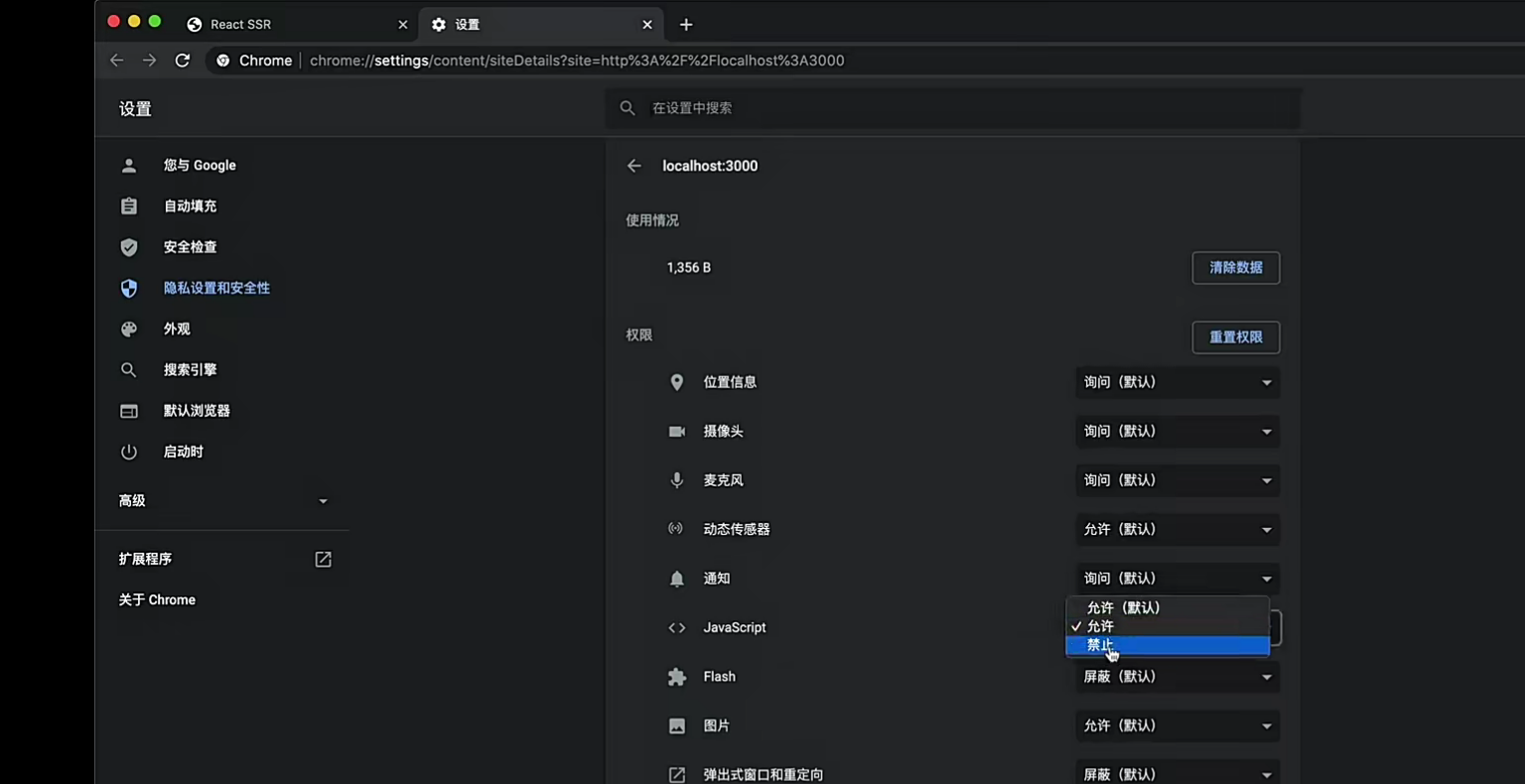The height and width of the screenshot is (784, 1525).
Task: Click the back arrow next to localhost:3000
Action: 634,166
